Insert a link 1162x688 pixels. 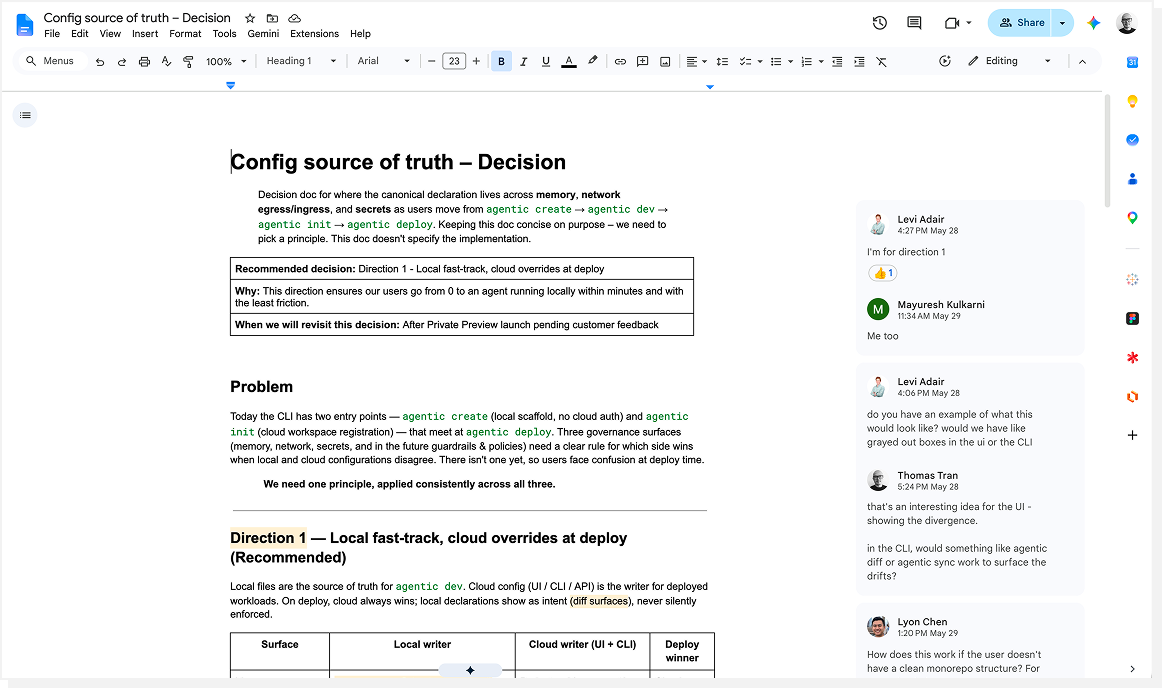[620, 62]
